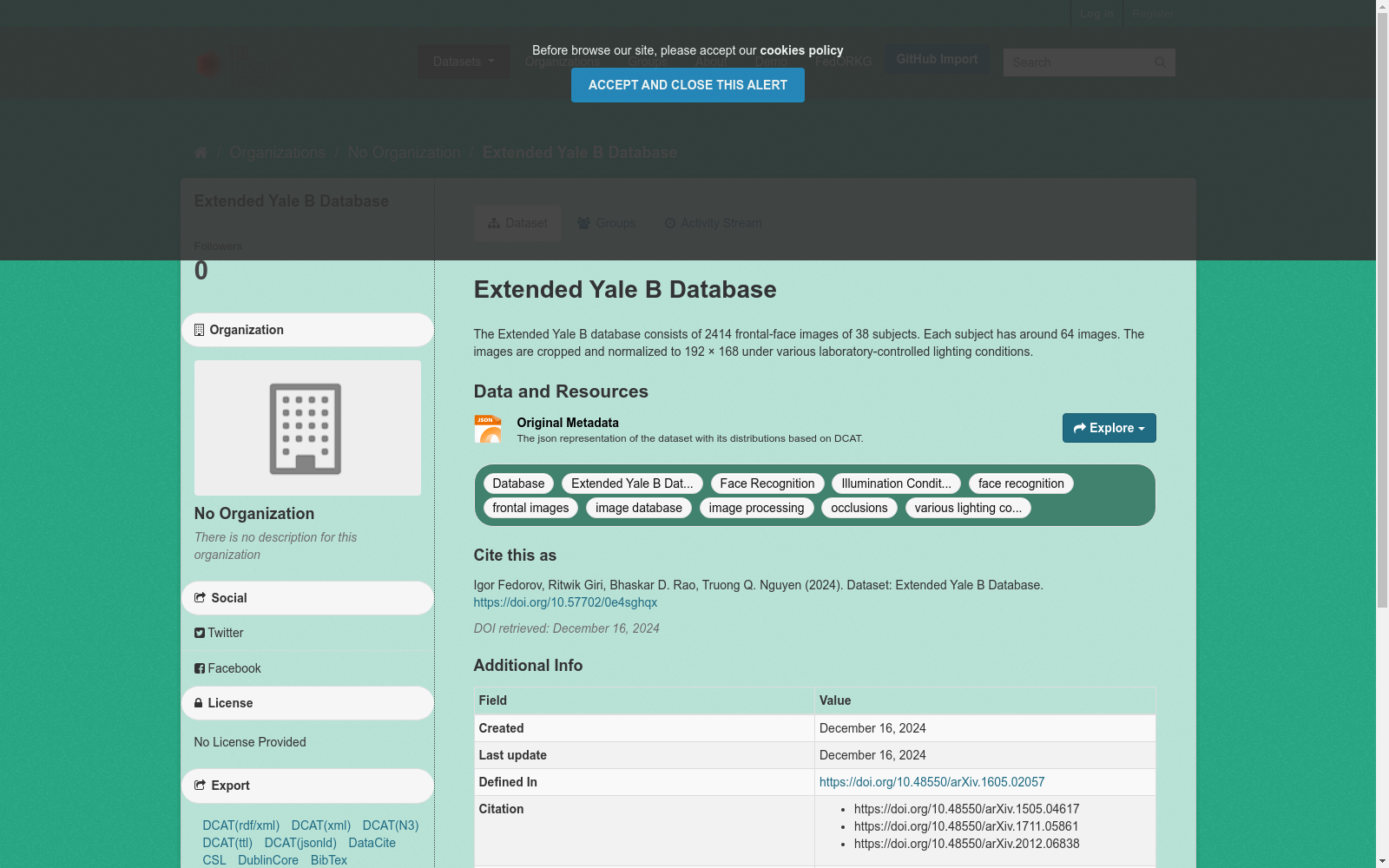Open the Activity Stream tab
Screen dimensions: 1389x868
point(714,223)
